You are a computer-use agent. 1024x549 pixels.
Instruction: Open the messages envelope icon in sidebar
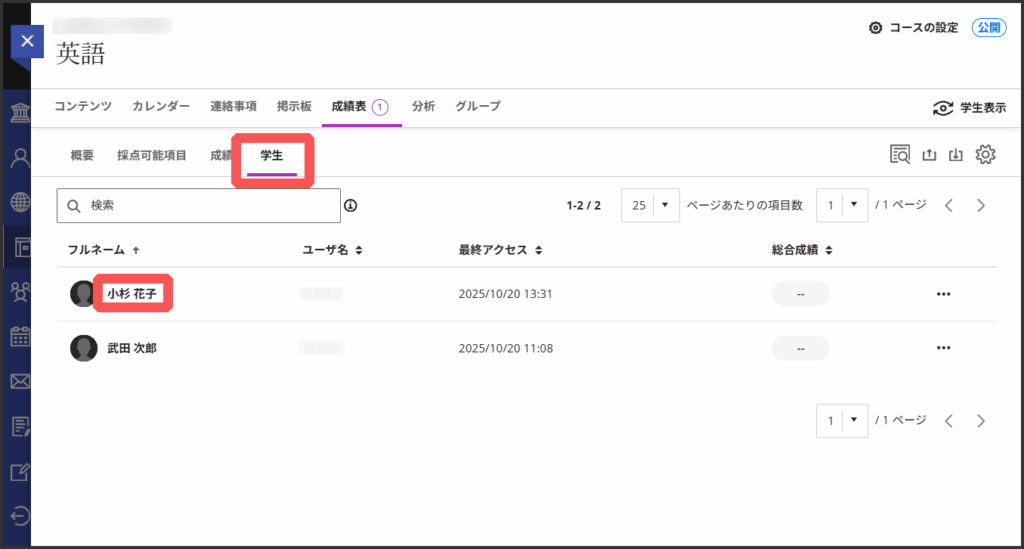click(19, 381)
